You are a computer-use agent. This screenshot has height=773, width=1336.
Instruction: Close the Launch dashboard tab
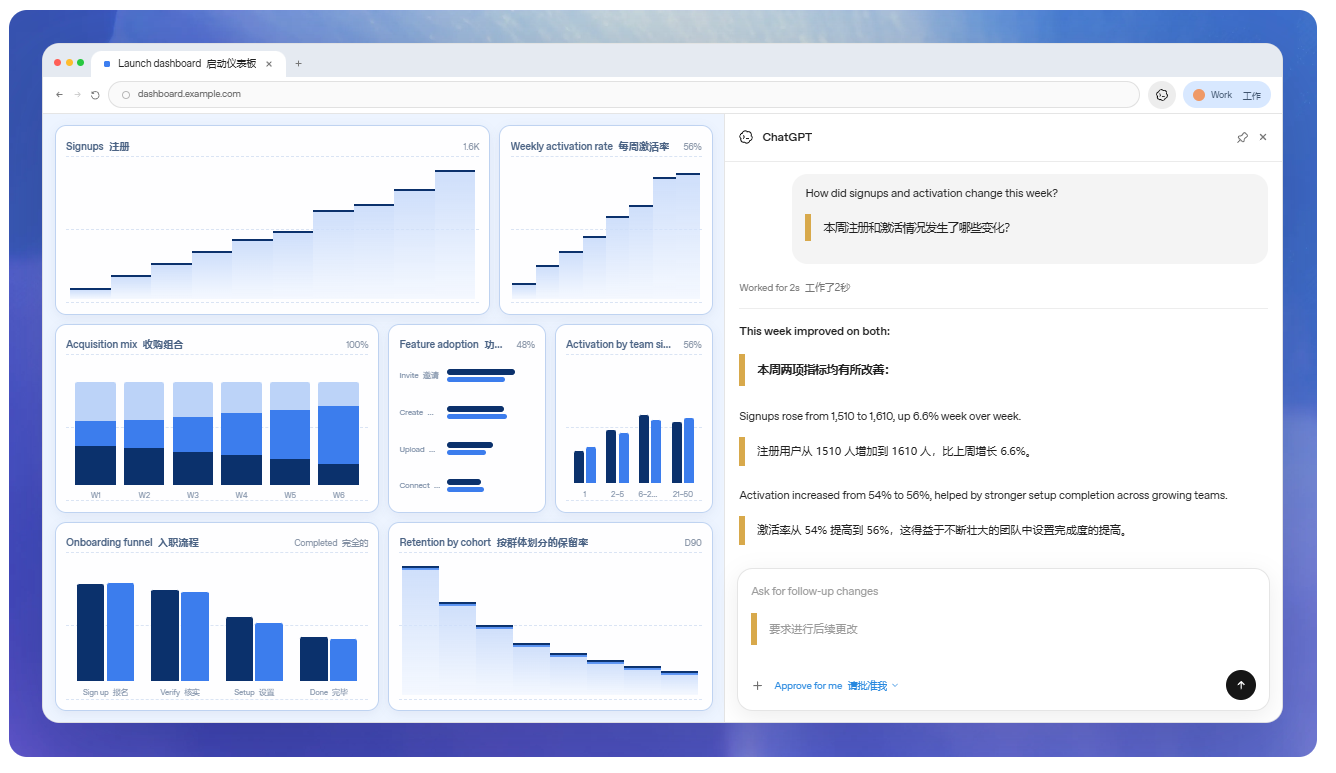269,63
